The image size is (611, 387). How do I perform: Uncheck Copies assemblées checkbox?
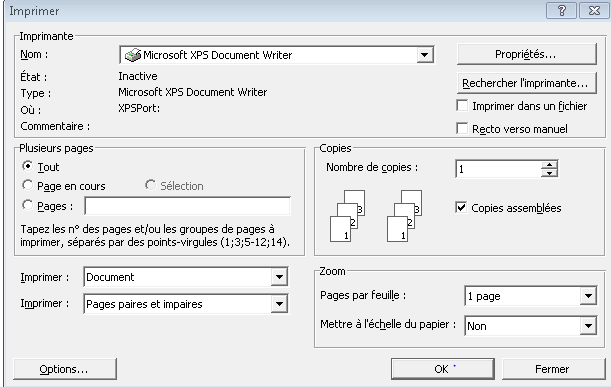461,207
